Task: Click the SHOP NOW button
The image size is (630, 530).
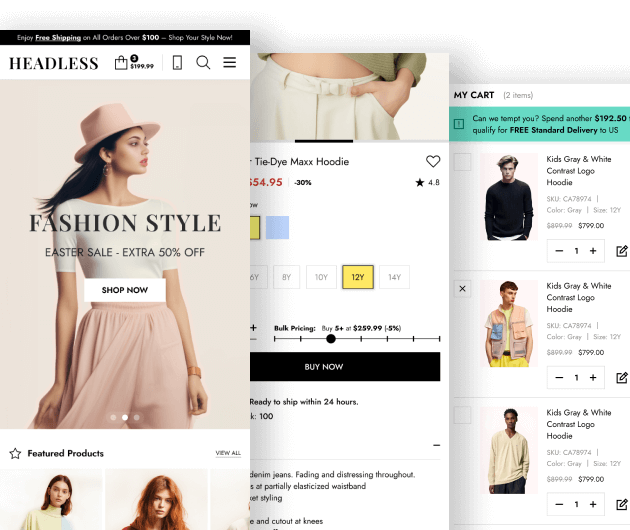Action: tap(125, 290)
